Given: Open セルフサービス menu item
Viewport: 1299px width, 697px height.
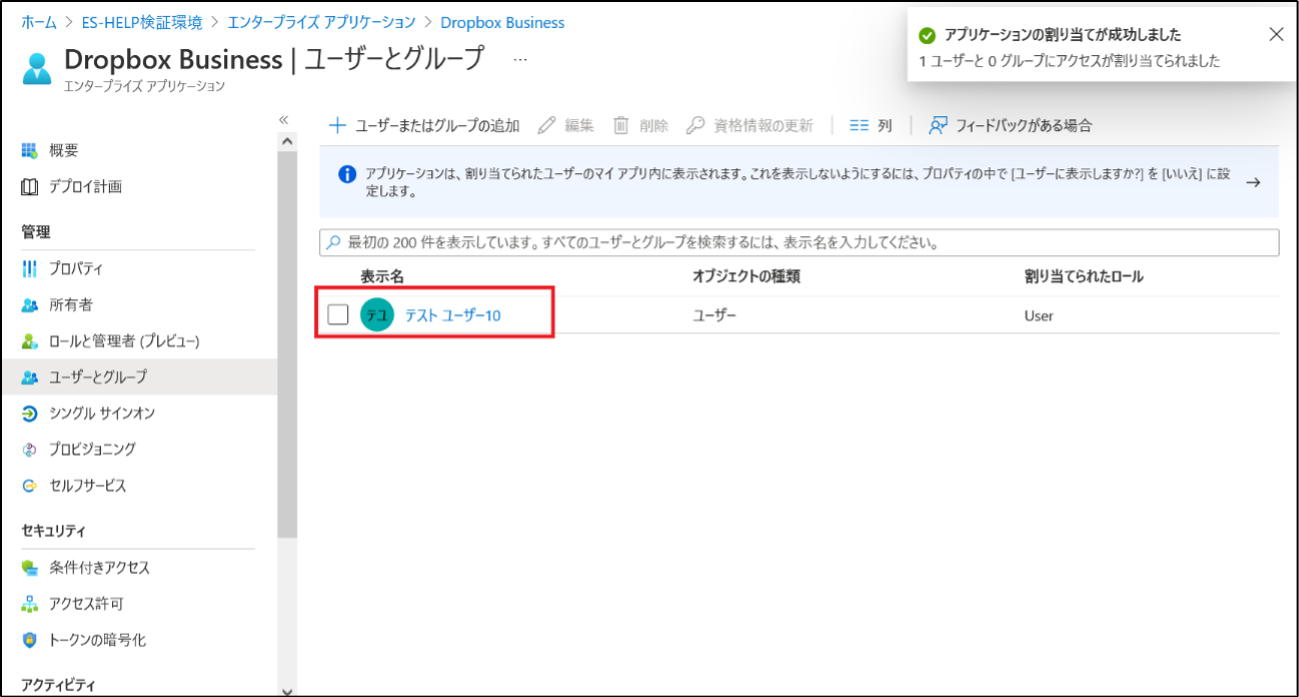Looking at the screenshot, I should (x=88, y=486).
